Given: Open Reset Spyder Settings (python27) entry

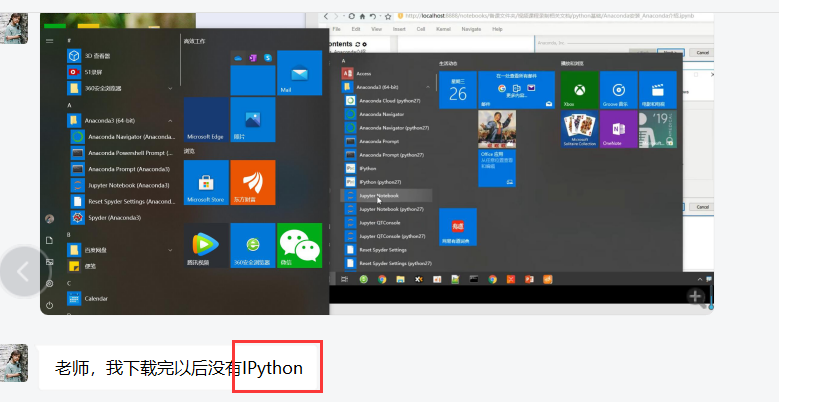Looking at the screenshot, I should [x=388, y=263].
